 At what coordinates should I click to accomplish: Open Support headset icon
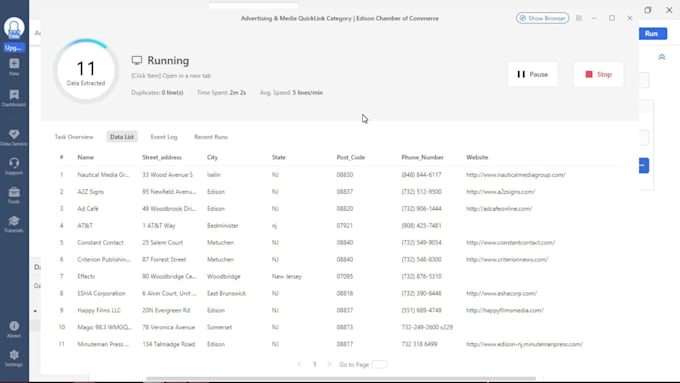coord(14,166)
